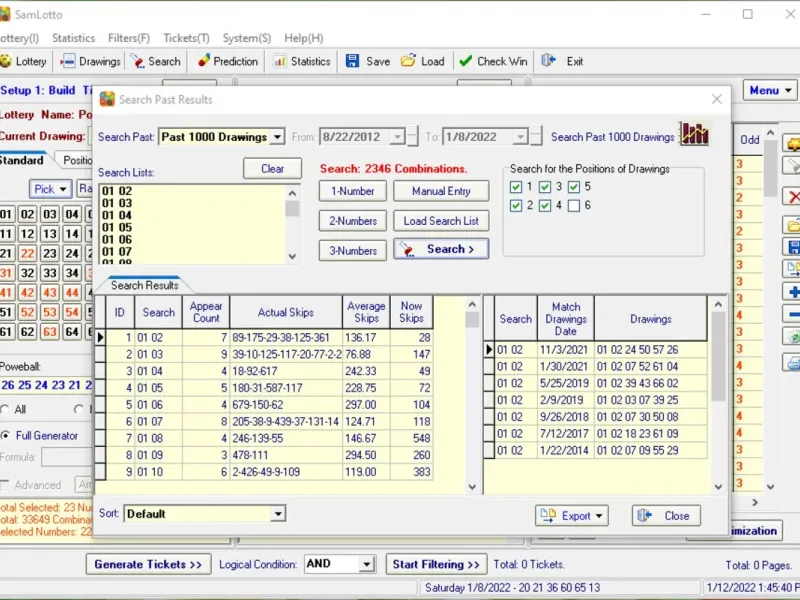Select the All radio button
The width and height of the screenshot is (800, 600).
coord(5,409)
